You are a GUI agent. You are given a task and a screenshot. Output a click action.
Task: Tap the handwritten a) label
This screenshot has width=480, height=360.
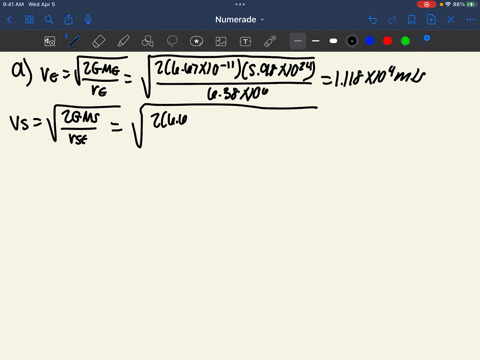tap(22, 73)
